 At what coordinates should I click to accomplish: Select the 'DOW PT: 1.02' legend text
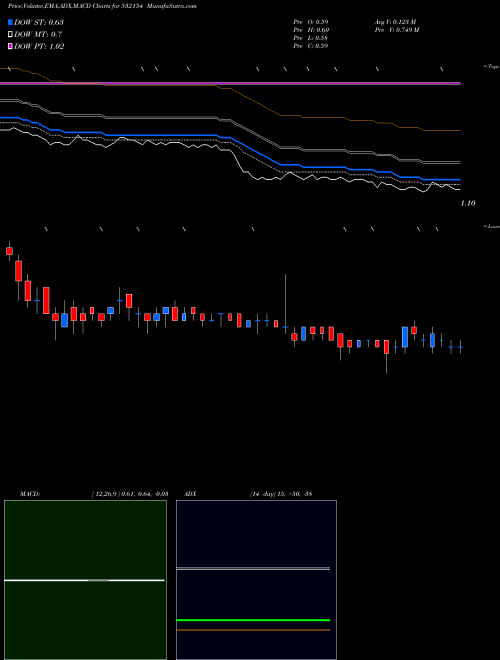[x=39, y=46]
